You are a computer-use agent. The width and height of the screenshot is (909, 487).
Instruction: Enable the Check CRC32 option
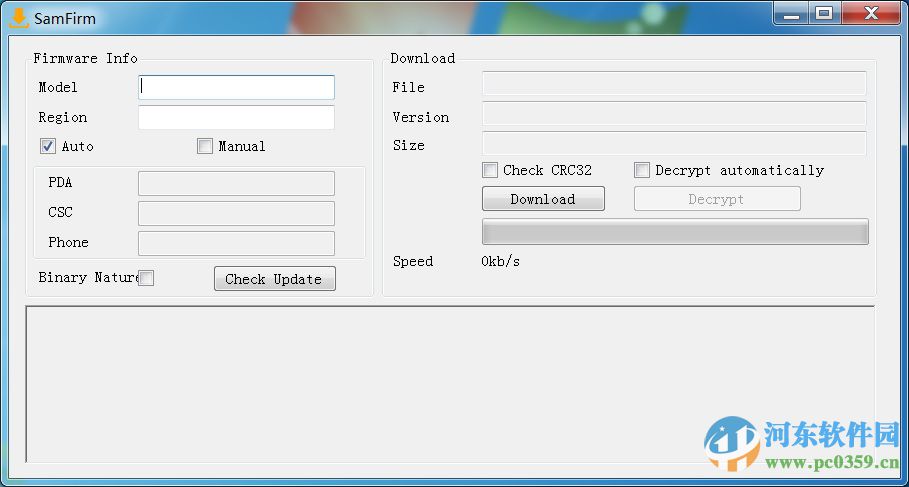(490, 170)
